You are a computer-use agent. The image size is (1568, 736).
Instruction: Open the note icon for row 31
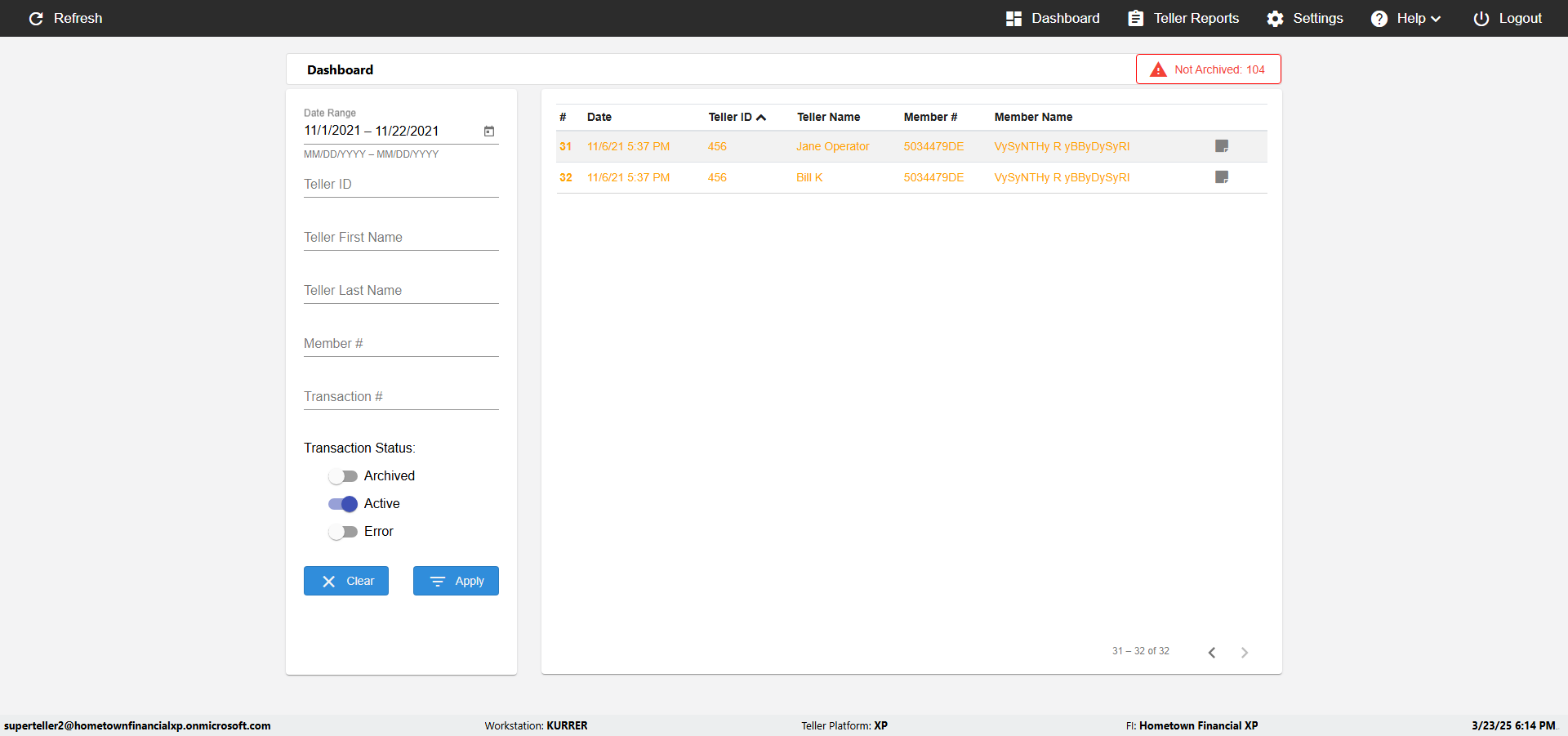point(1222,146)
